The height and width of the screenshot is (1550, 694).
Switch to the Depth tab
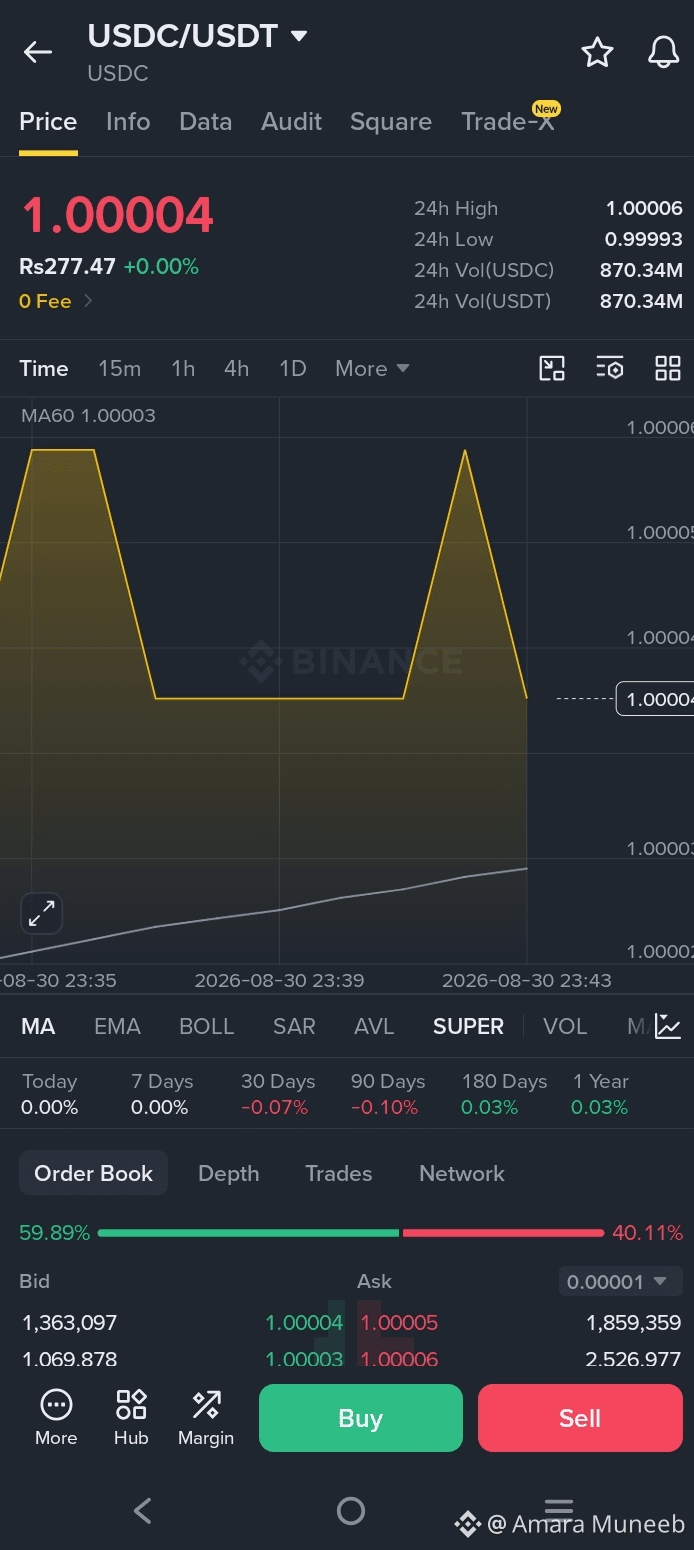tap(228, 1173)
